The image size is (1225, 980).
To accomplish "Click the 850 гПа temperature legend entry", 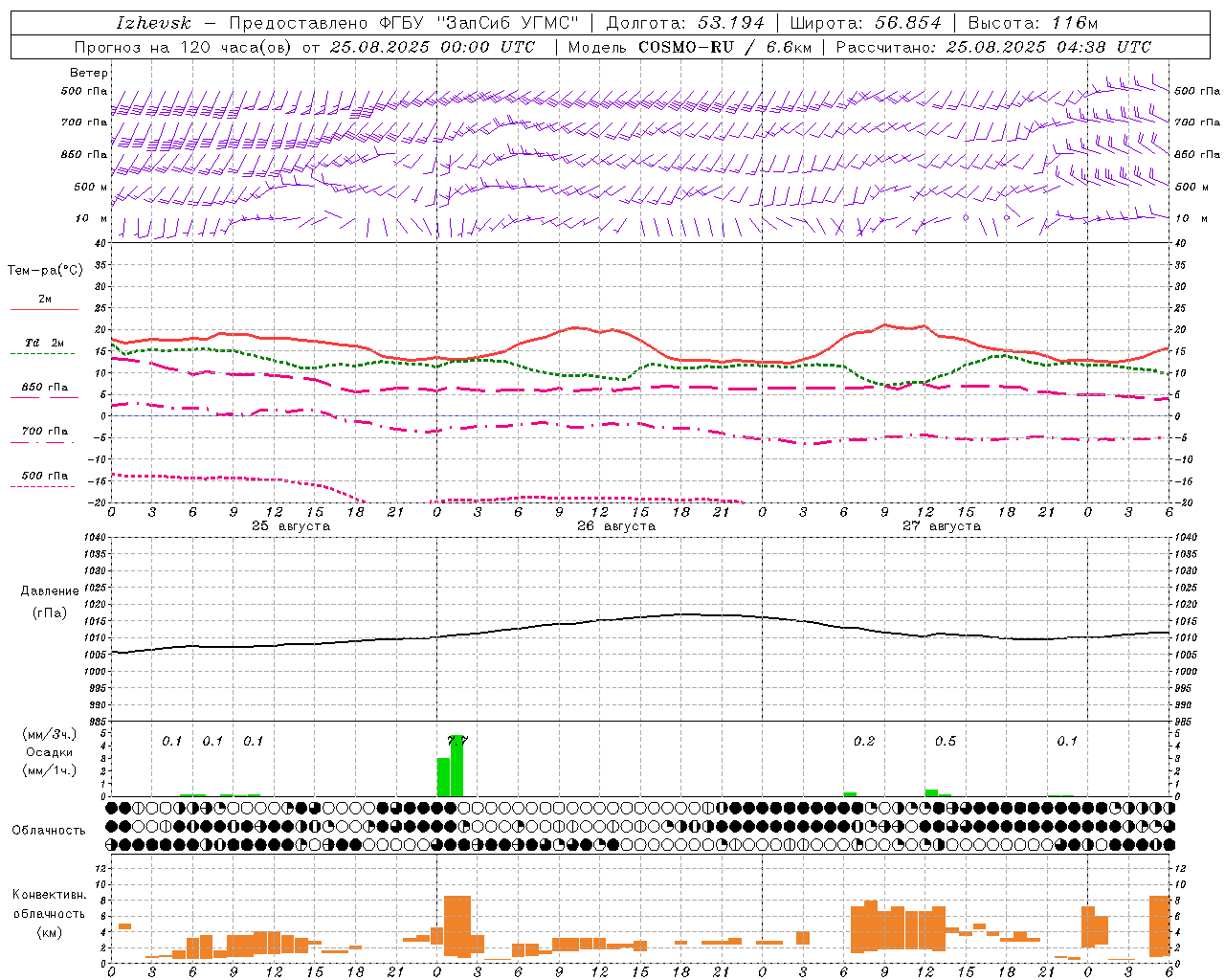I will 45,388.
